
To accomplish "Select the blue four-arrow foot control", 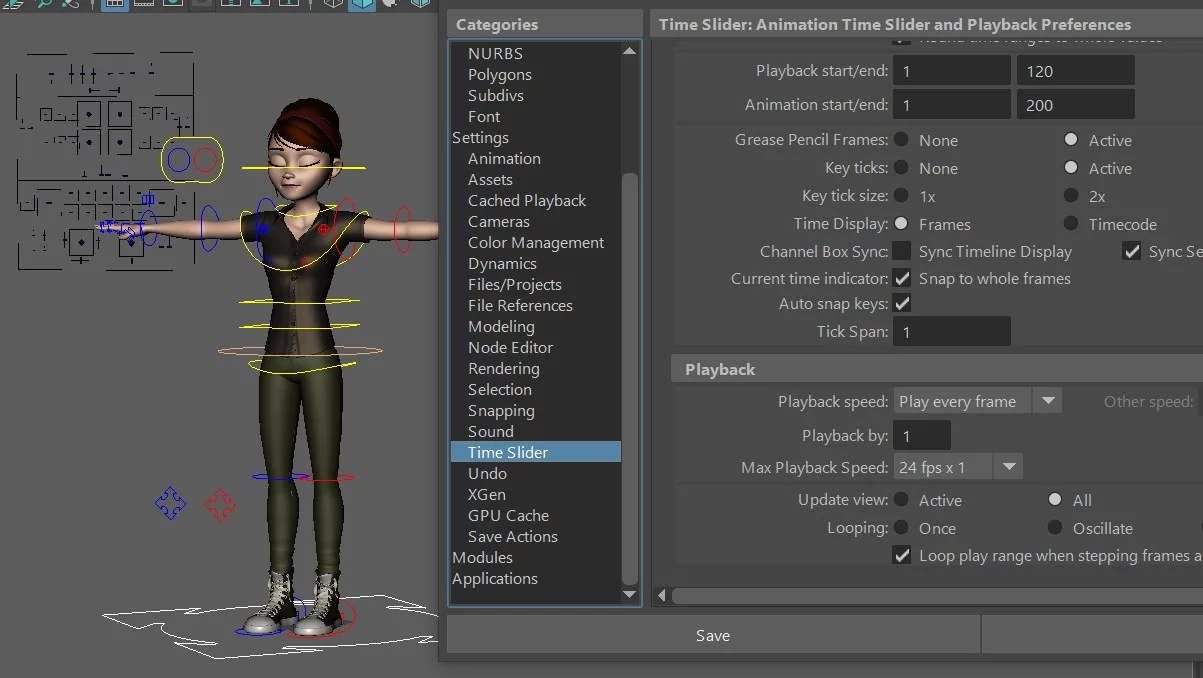I will [x=171, y=503].
